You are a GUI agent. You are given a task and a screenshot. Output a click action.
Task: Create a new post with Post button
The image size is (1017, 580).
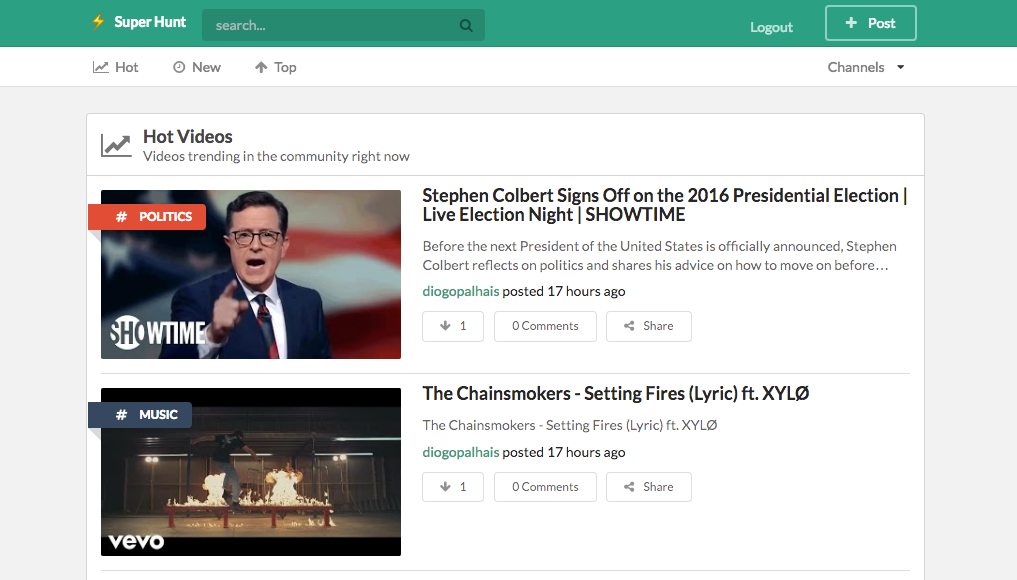click(x=870, y=23)
